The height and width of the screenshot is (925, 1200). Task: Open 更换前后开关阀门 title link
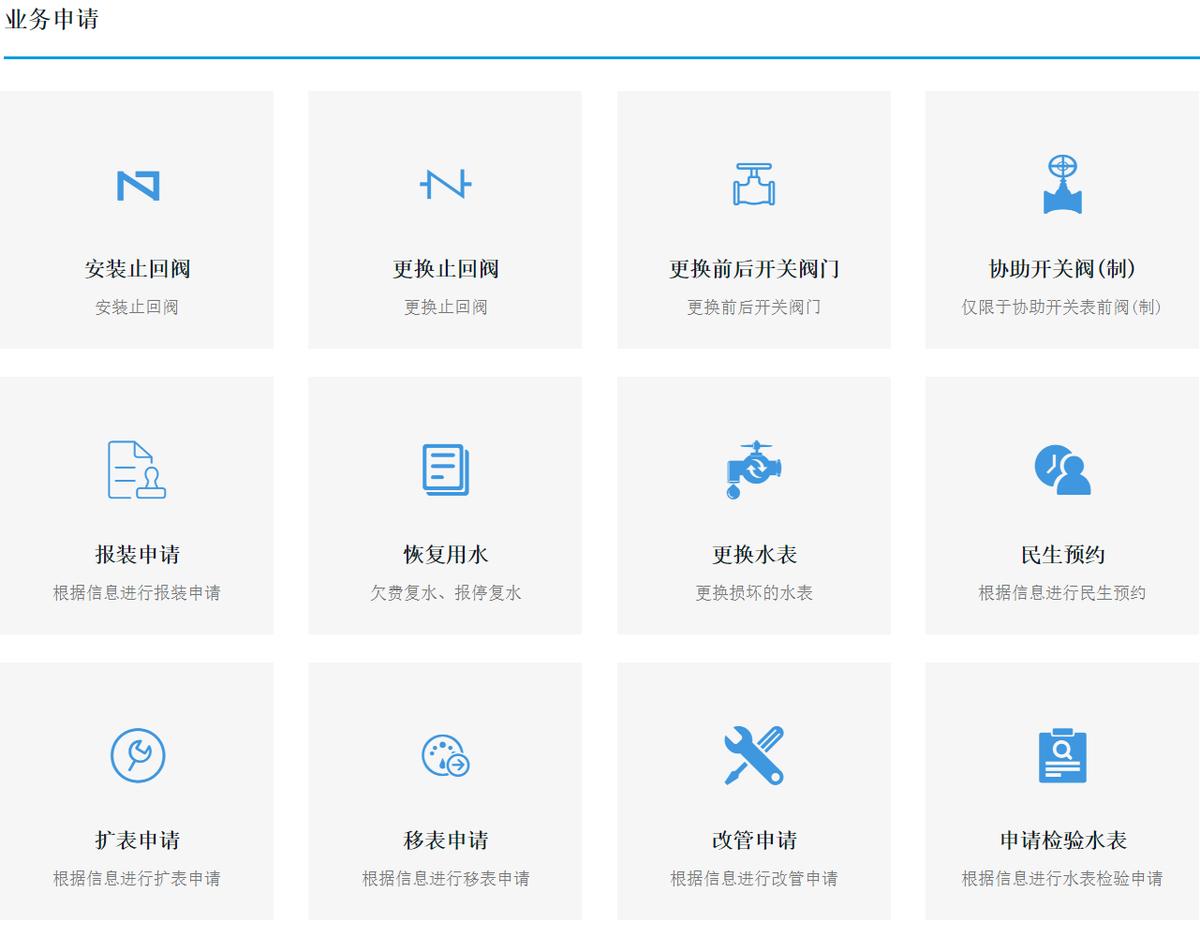[x=754, y=269]
